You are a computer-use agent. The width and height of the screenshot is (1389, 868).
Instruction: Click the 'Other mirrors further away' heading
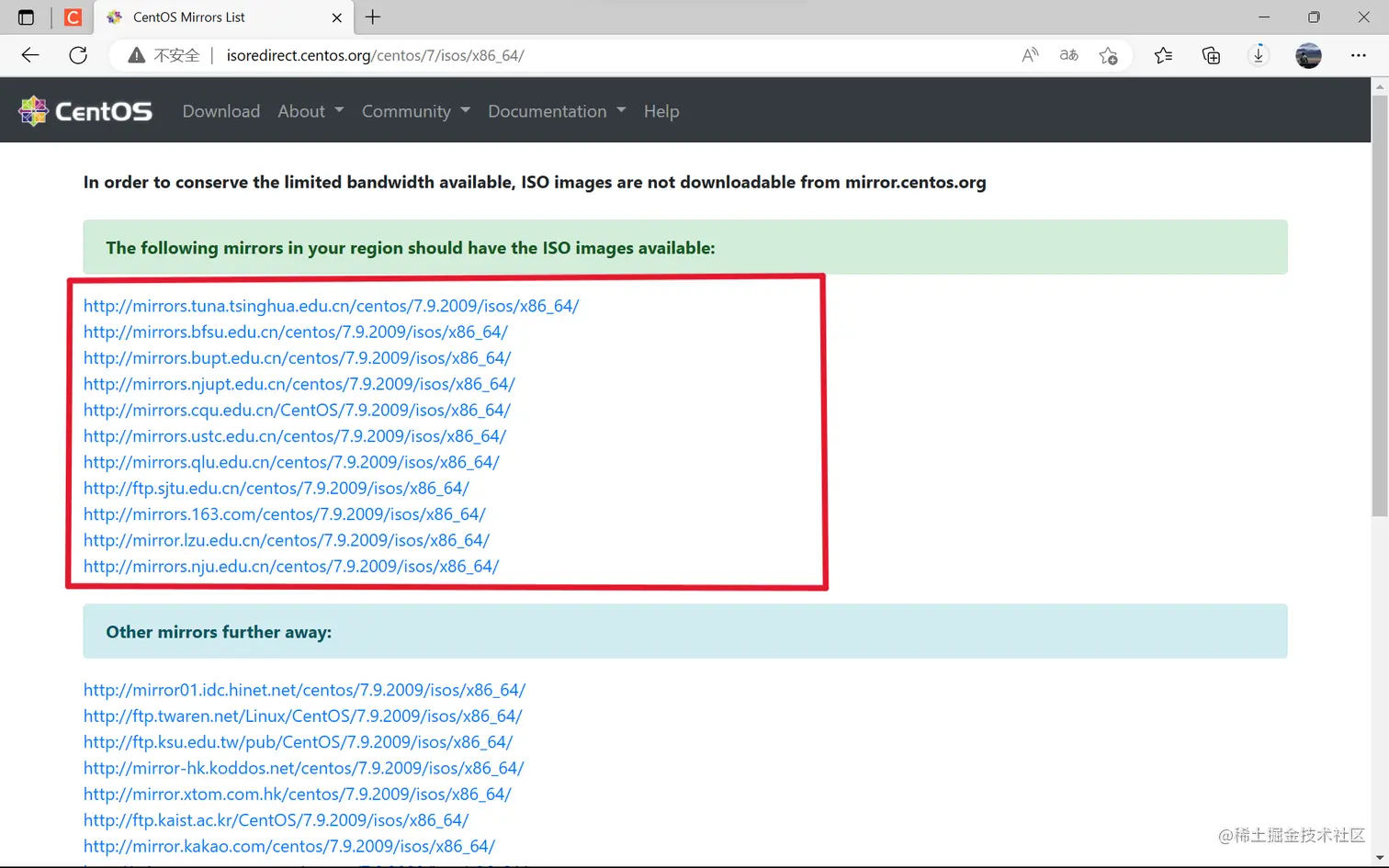coord(219,632)
